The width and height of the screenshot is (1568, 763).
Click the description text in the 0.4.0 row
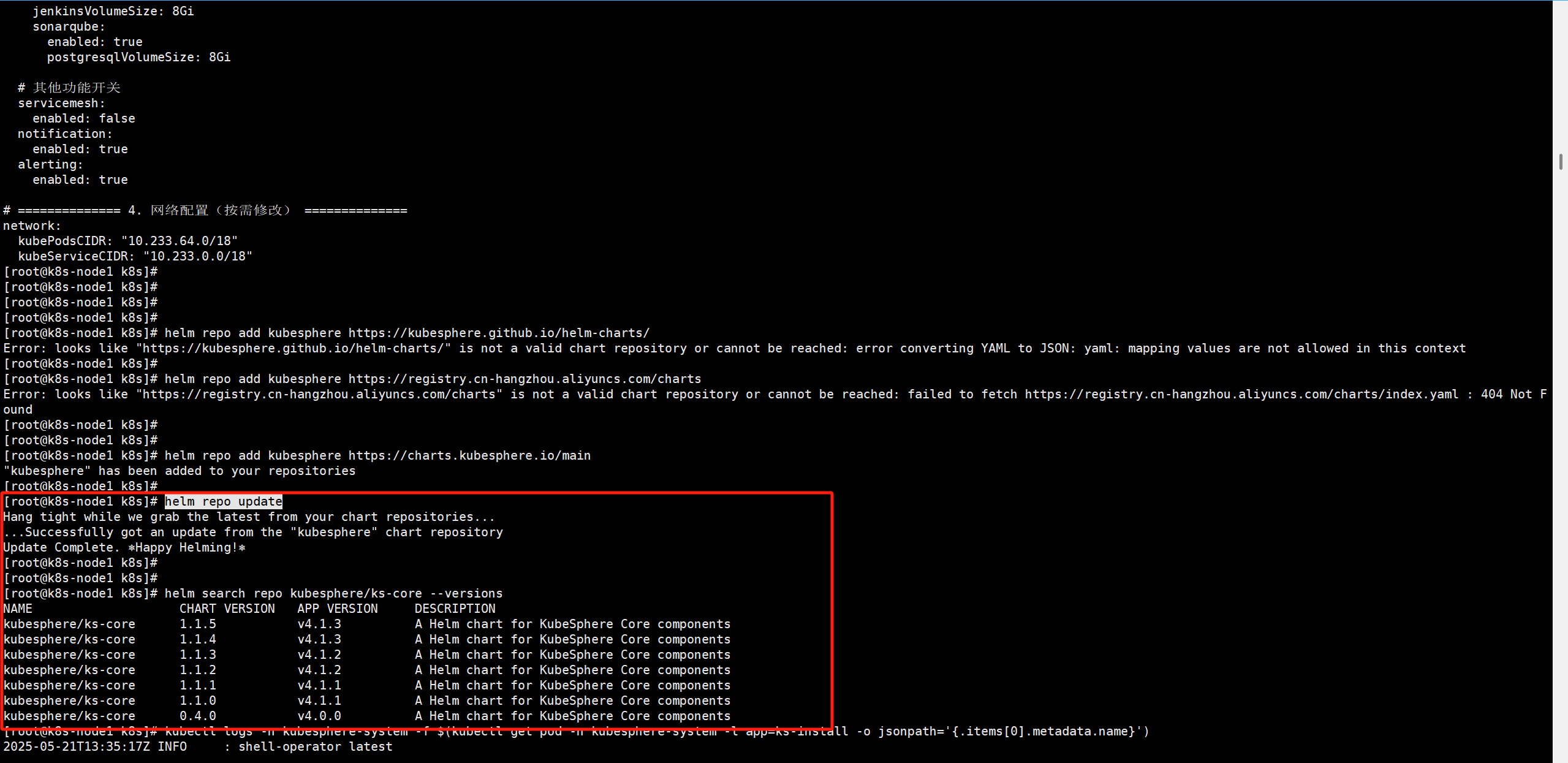click(573, 716)
